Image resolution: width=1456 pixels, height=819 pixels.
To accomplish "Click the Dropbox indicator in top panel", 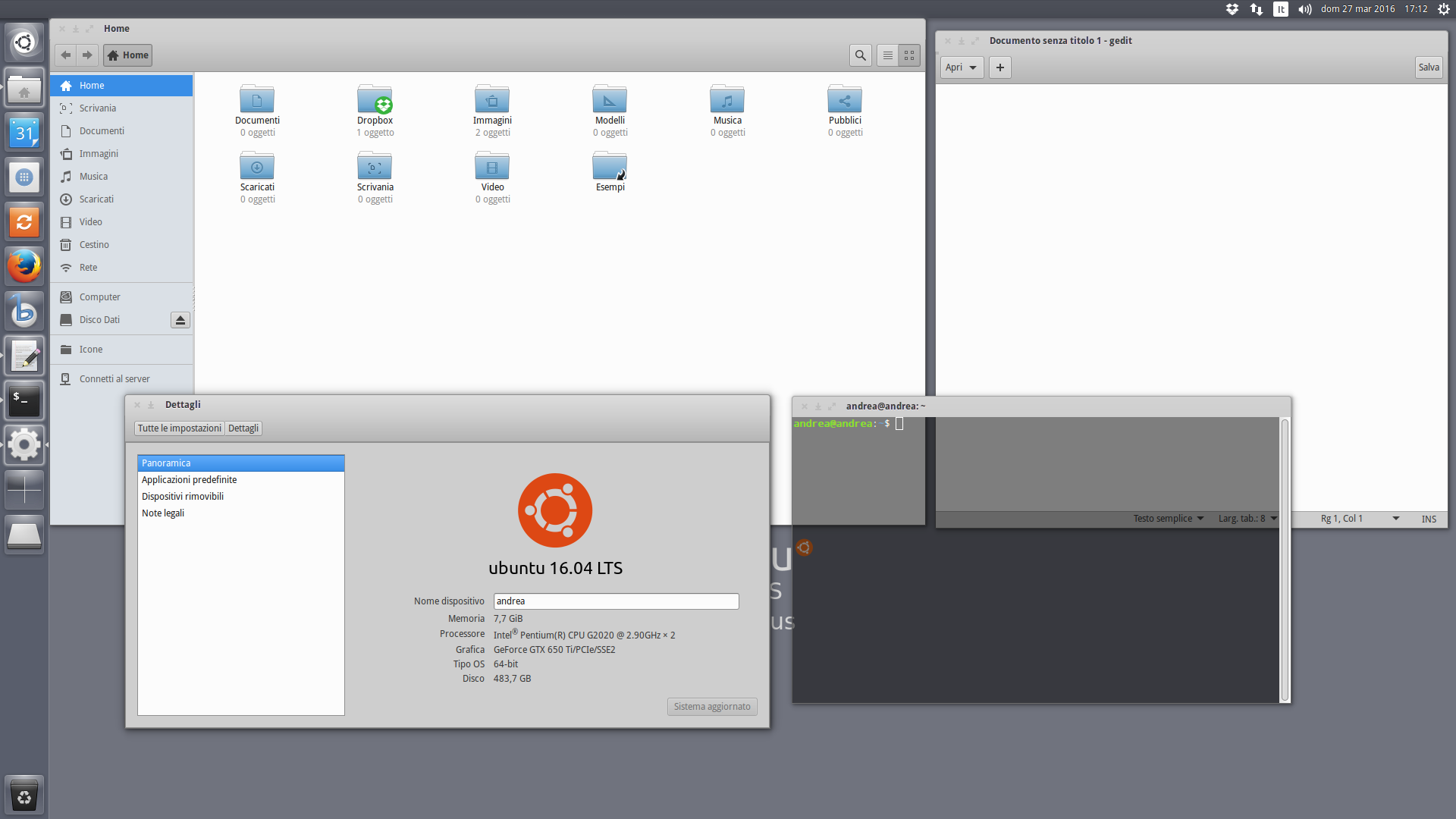I will [1232, 9].
